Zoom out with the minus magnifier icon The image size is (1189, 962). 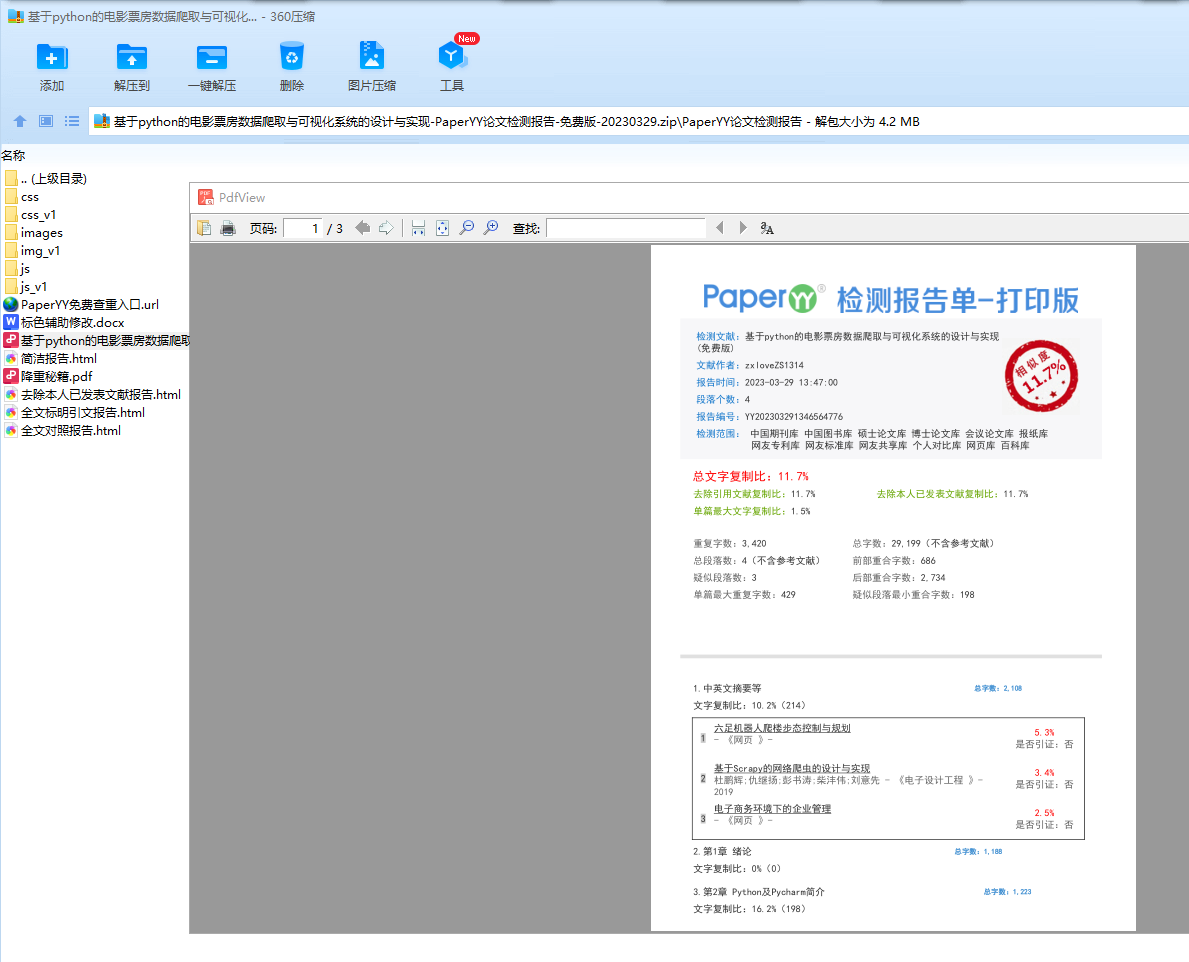(467, 227)
